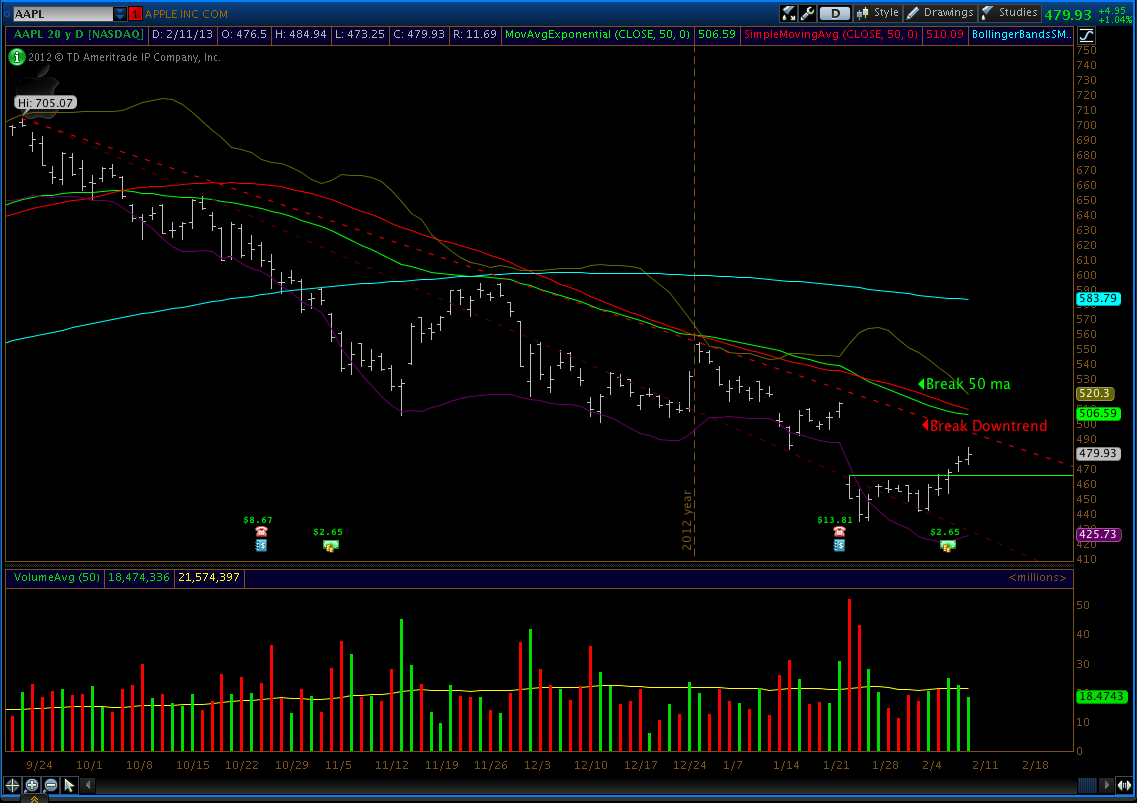Click the AAPL symbol input field
This screenshot has width=1137, height=803.
pos(62,14)
